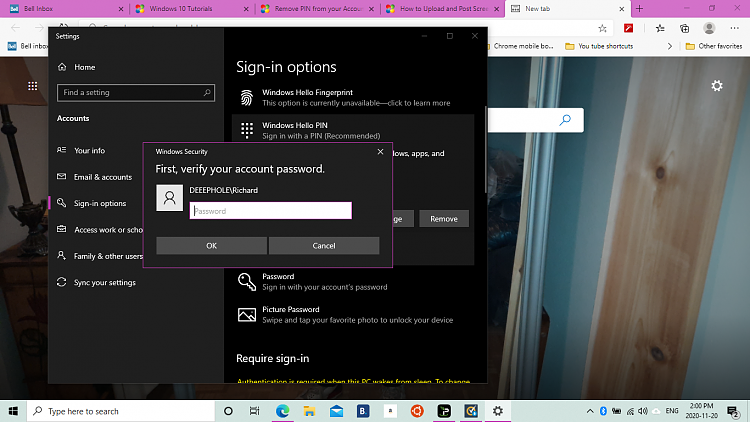Close the Windows Security dialog
Viewport: 750px width, 422px height.
click(380, 152)
